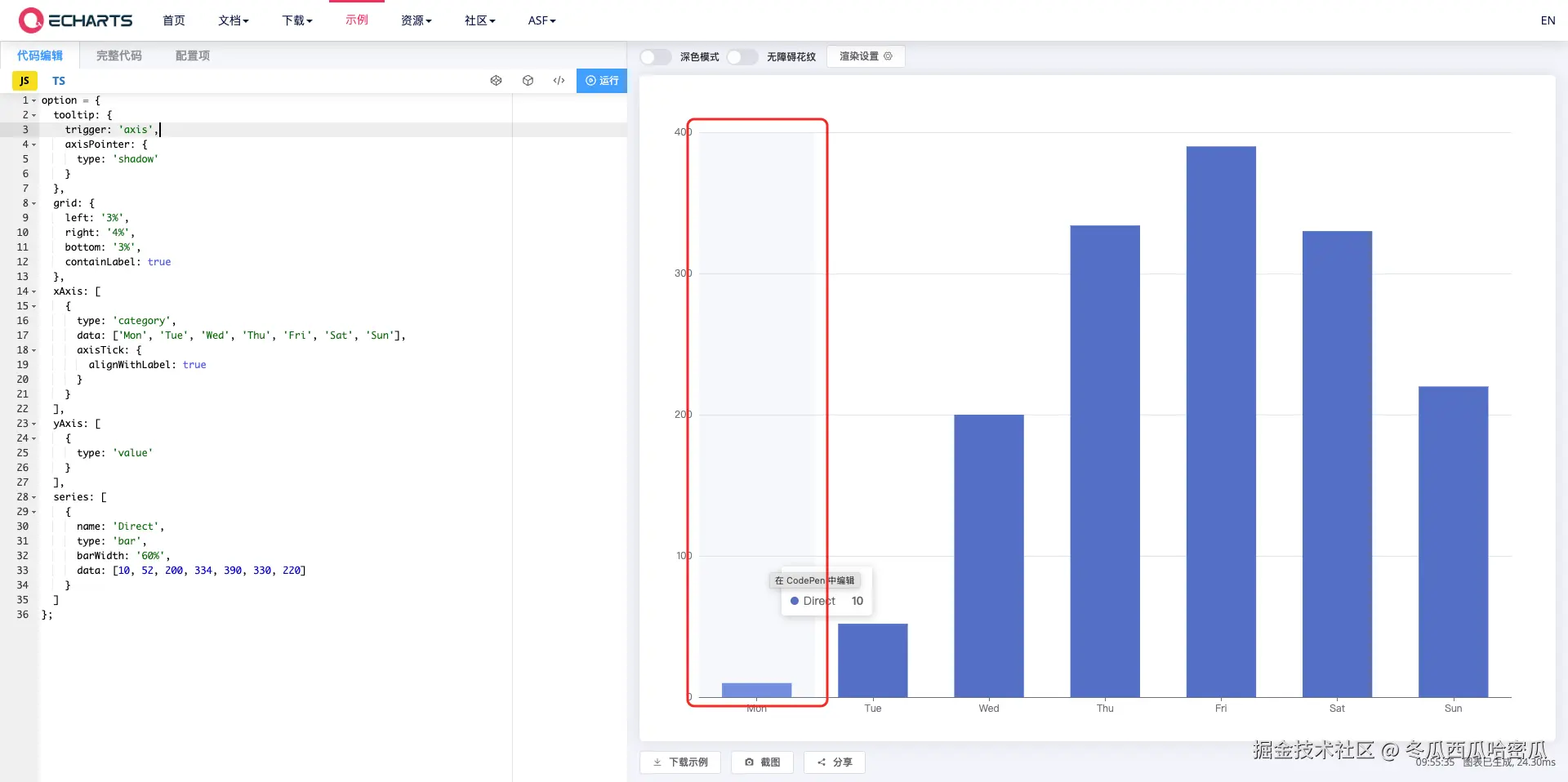Go to the 首页 home page
The width and height of the screenshot is (1568, 782).
pyautogui.click(x=174, y=20)
